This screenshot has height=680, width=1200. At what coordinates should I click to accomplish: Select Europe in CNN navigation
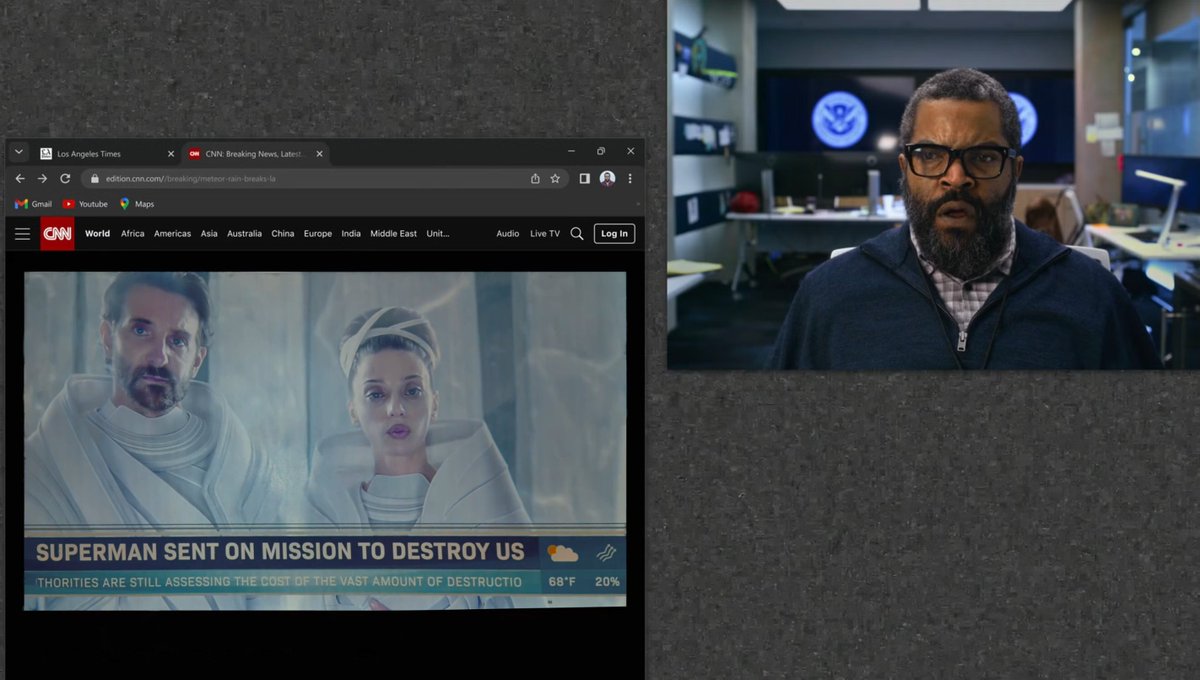(318, 234)
